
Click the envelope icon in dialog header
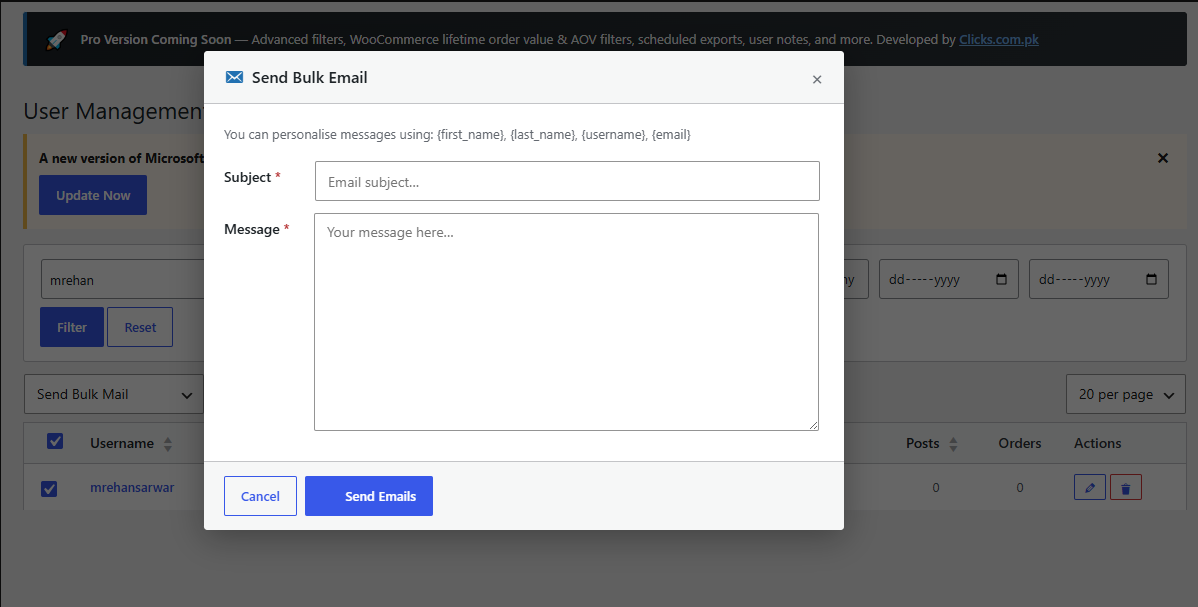pyautogui.click(x=235, y=77)
